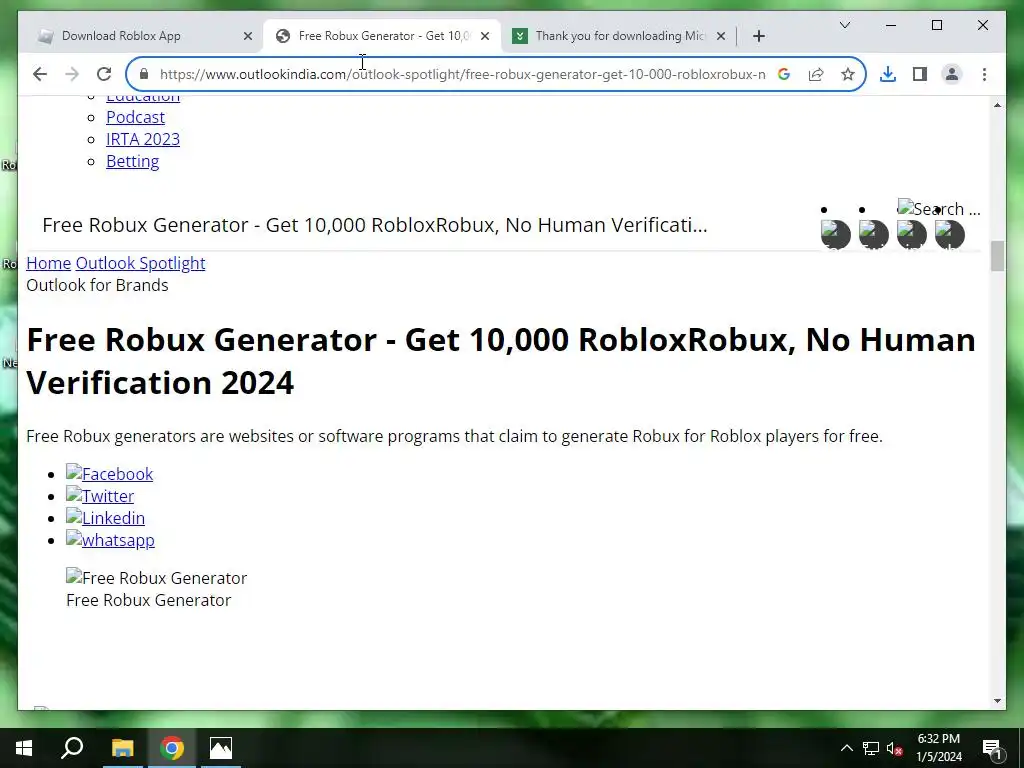Click the third round social icon in header
Viewport: 1024px width, 768px height.
pos(912,235)
